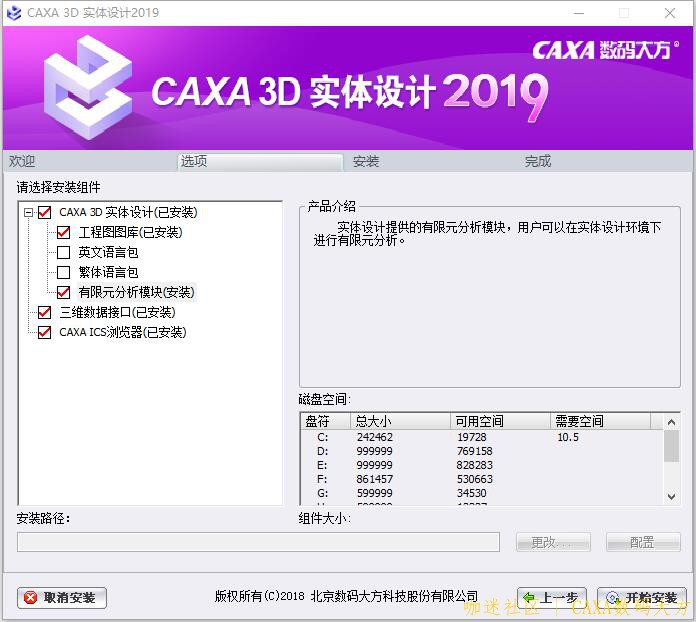Click the 盘符 column header
Screen dimensions: 696x622
[326, 421]
